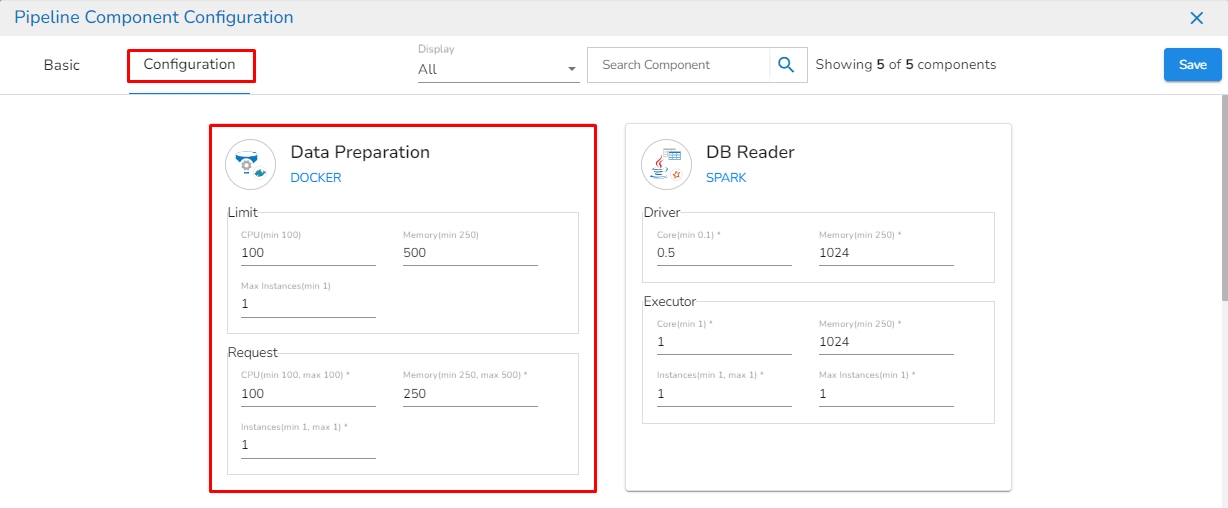
Task: Click the vertical scrollbar on the right
Action: tap(1223, 200)
